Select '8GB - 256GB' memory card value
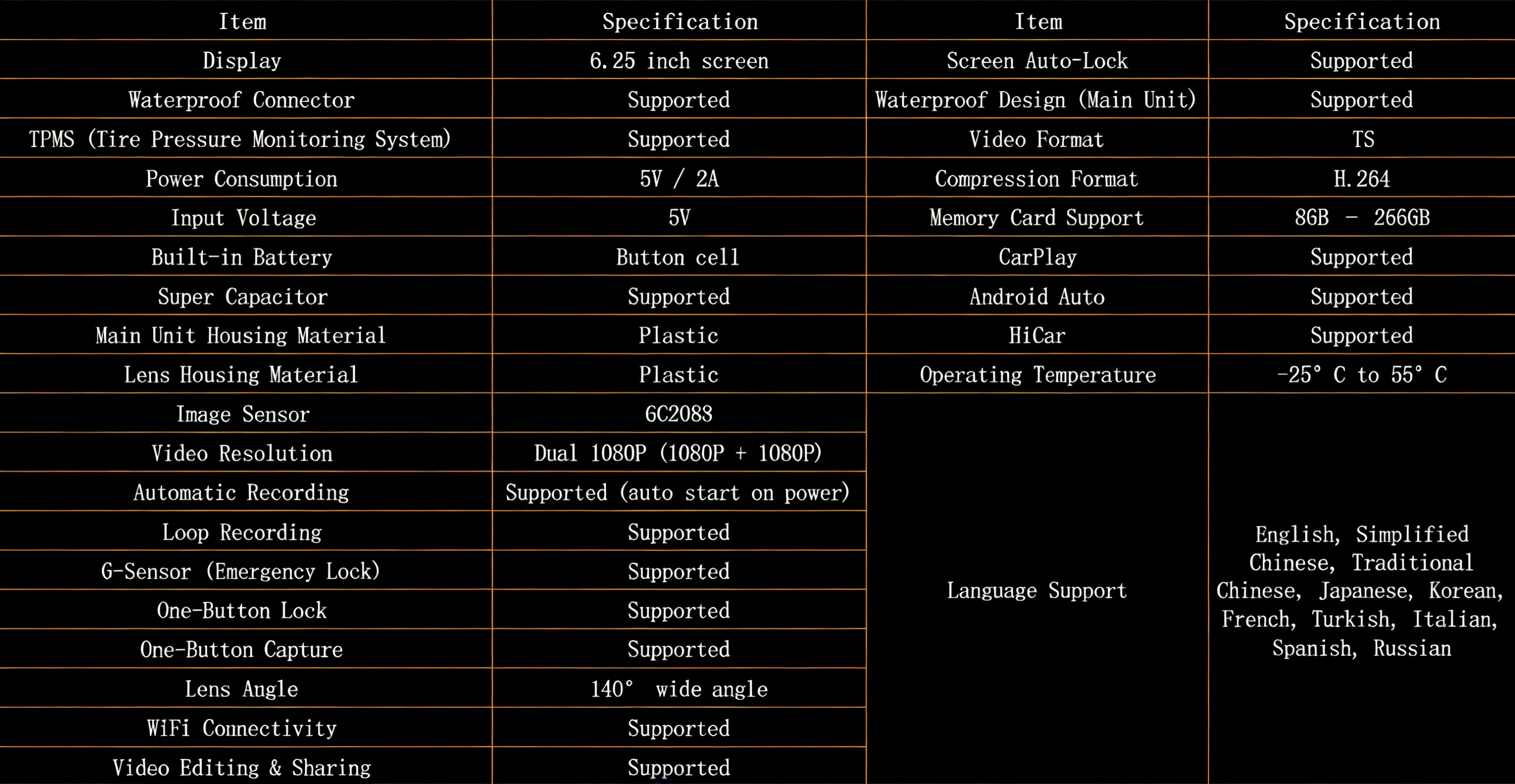 pyautogui.click(x=1362, y=218)
